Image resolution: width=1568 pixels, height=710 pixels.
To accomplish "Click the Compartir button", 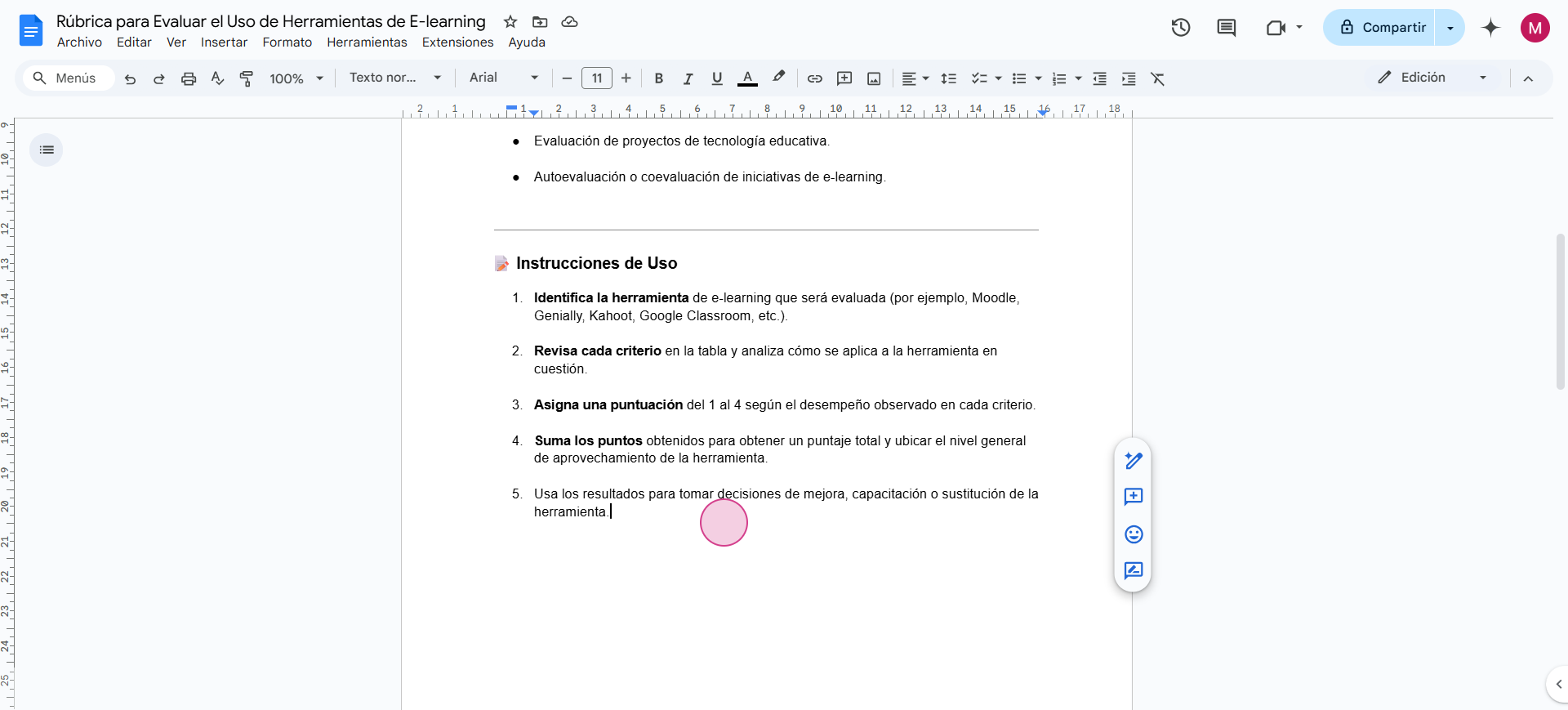I will tap(1379, 28).
